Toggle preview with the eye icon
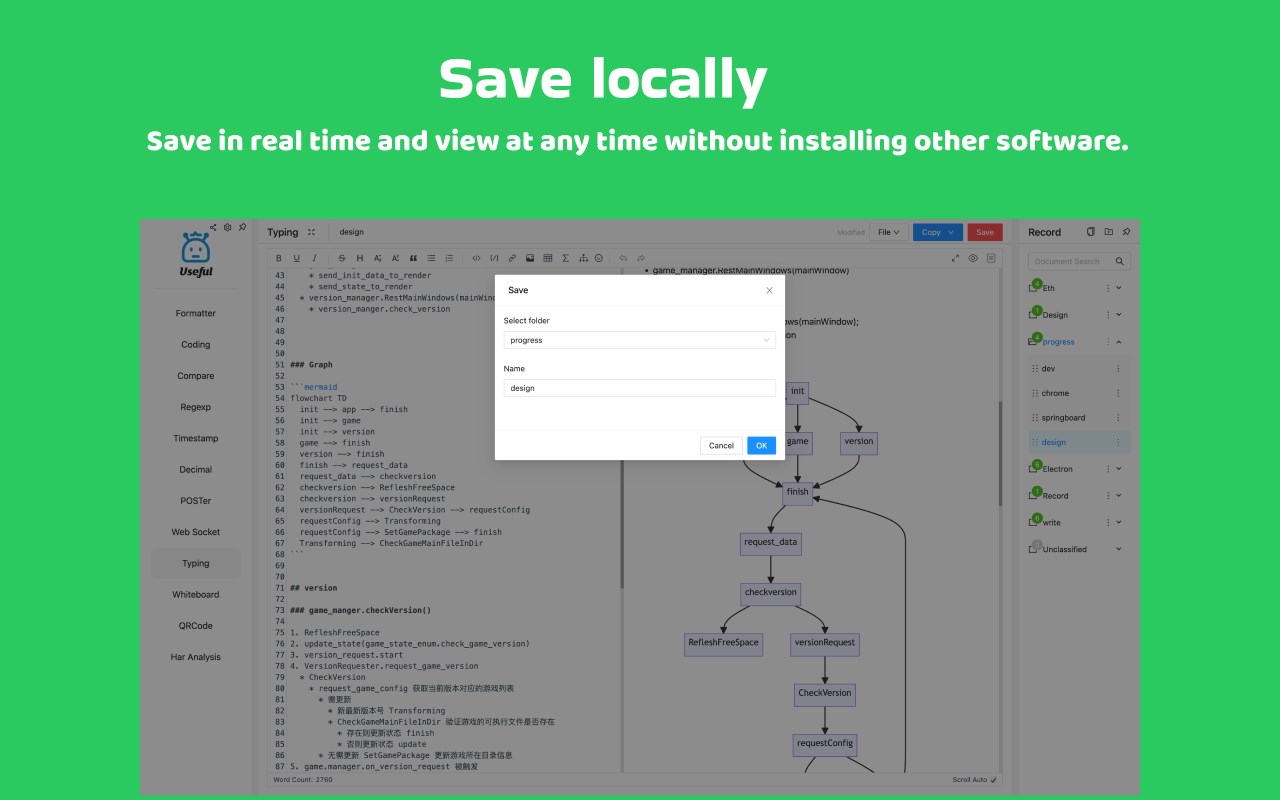Screen dimensions: 1280x800 tap(973, 258)
